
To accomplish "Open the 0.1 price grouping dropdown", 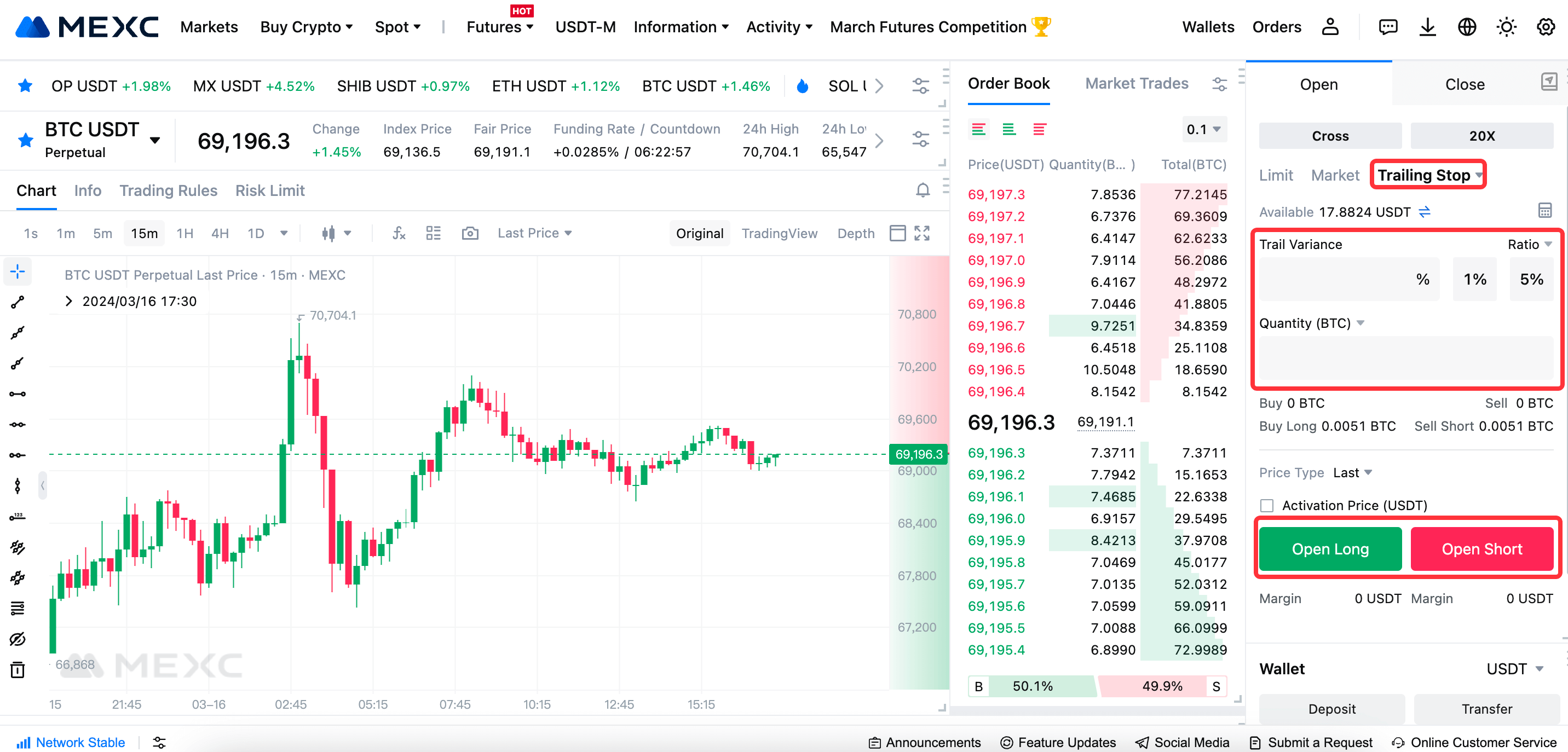I will click(x=1203, y=130).
